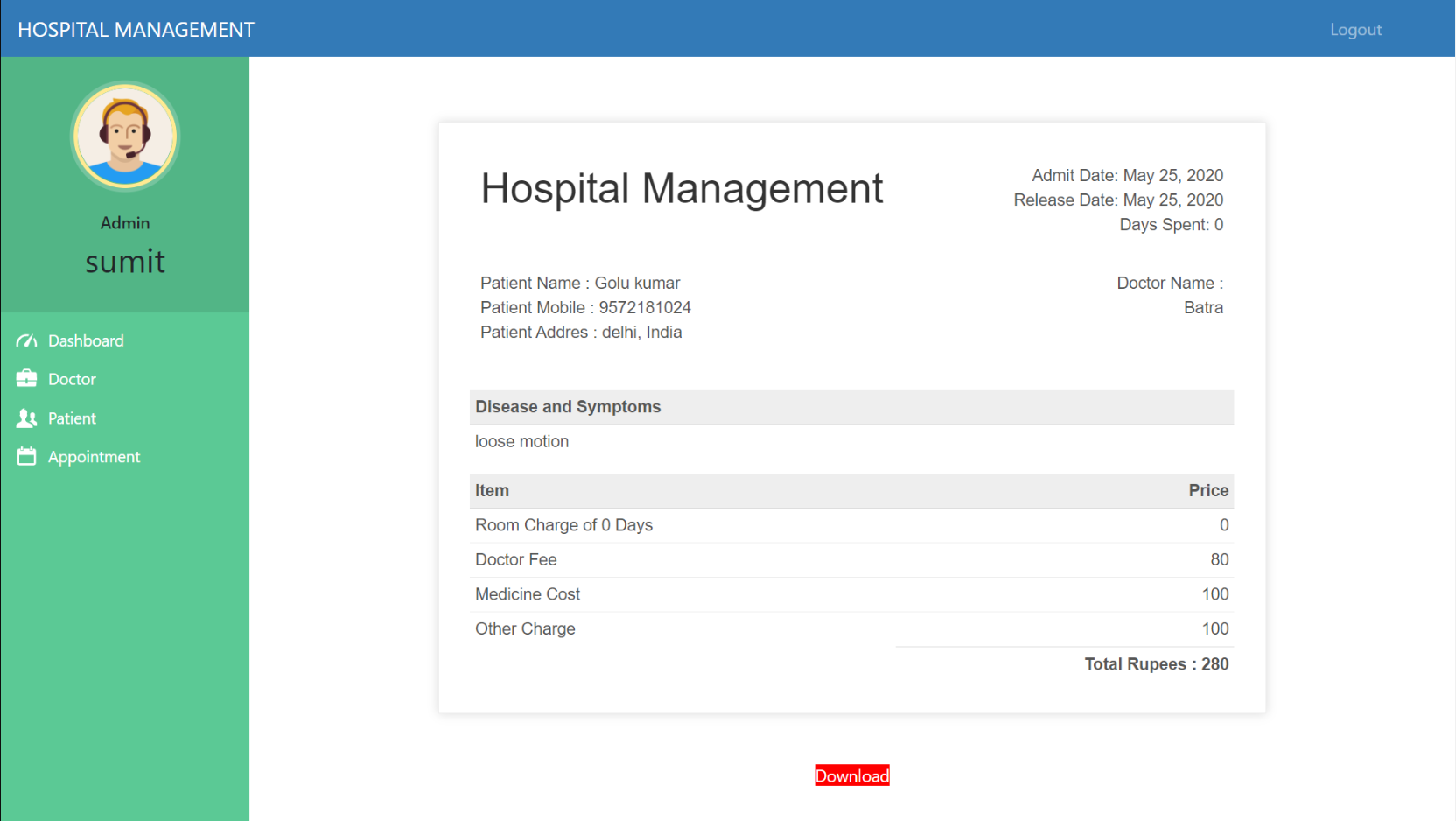1456x821 pixels.
Task: Select the Doctor Fee price '80'
Action: (x=1220, y=559)
